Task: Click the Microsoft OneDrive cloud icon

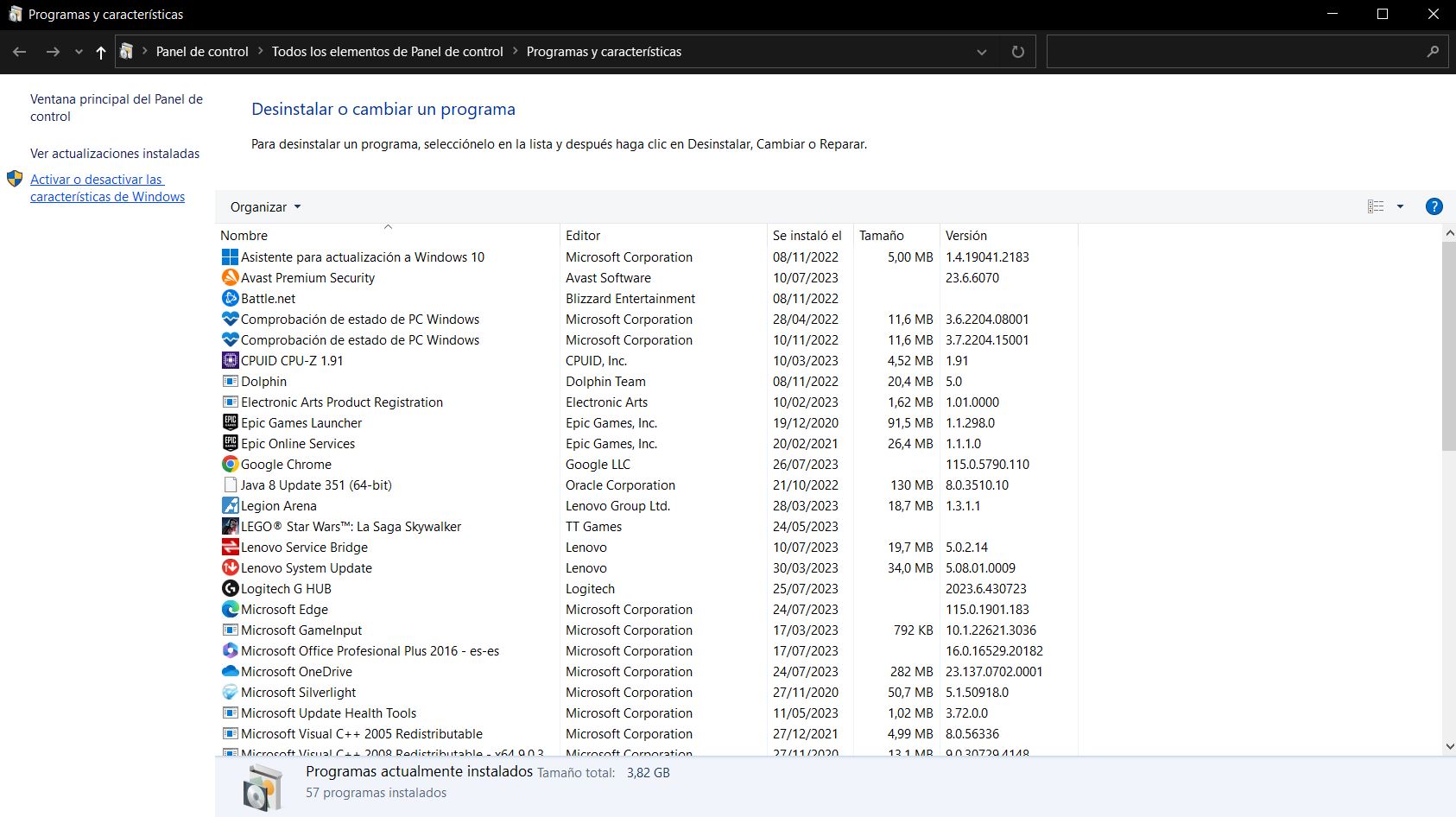Action: 230,671
